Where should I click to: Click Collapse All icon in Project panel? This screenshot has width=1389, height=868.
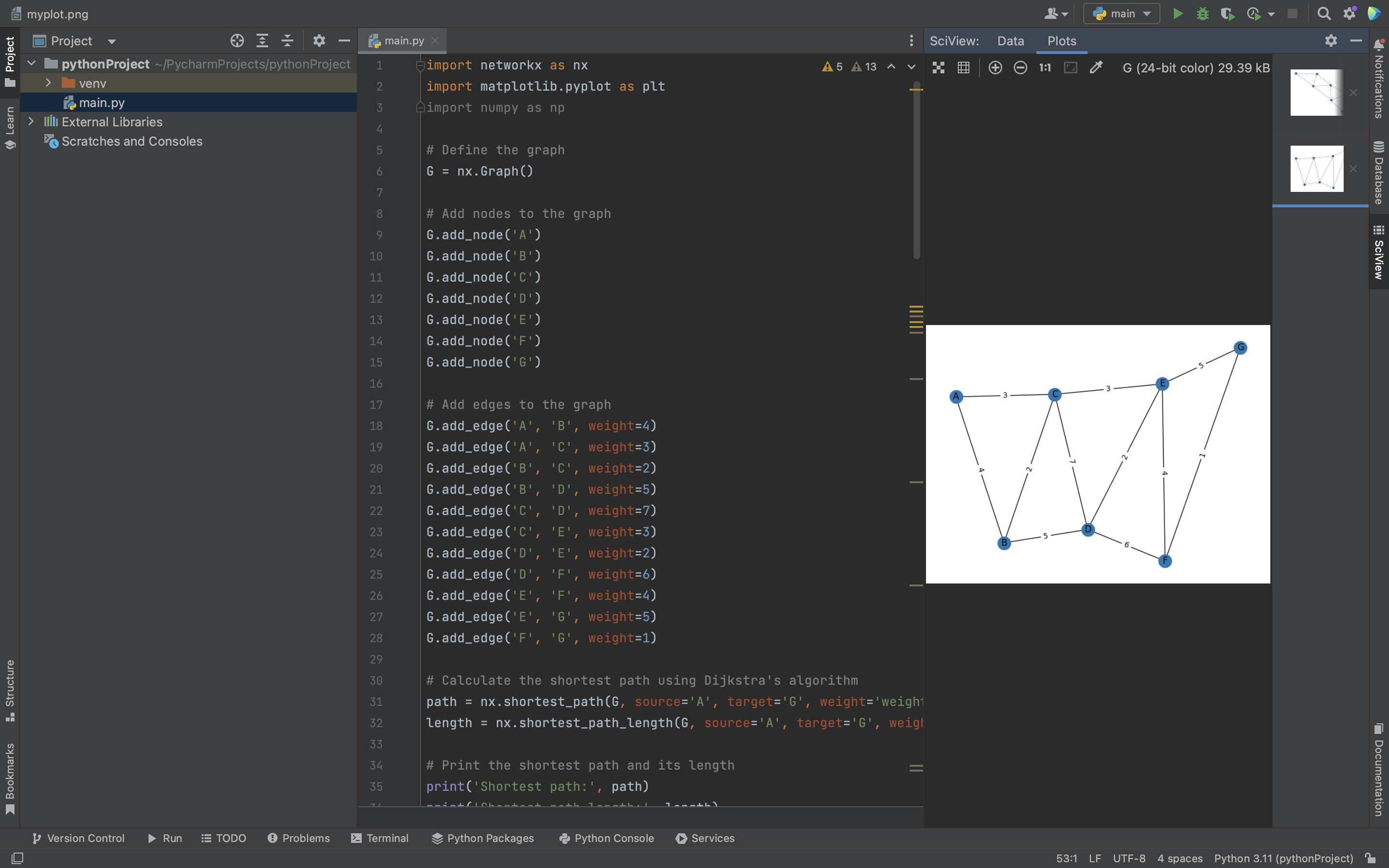pyautogui.click(x=287, y=41)
